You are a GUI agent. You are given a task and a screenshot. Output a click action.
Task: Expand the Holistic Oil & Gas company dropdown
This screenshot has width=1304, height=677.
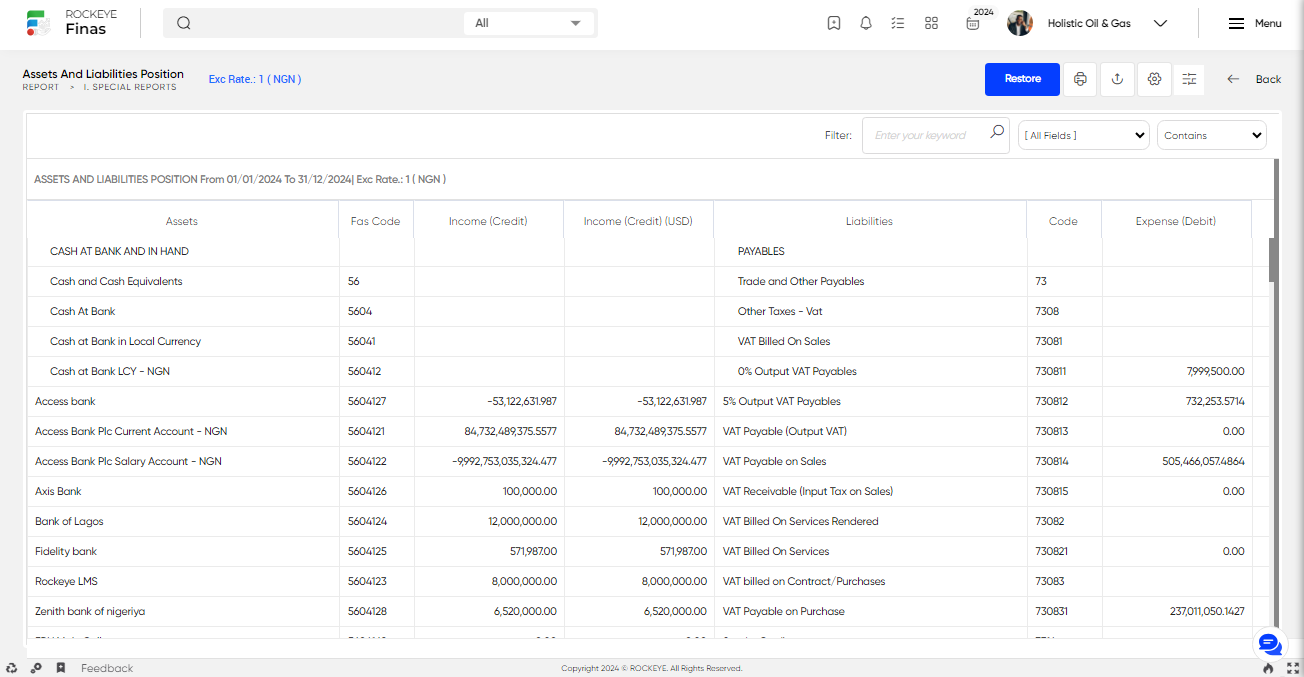point(1160,23)
